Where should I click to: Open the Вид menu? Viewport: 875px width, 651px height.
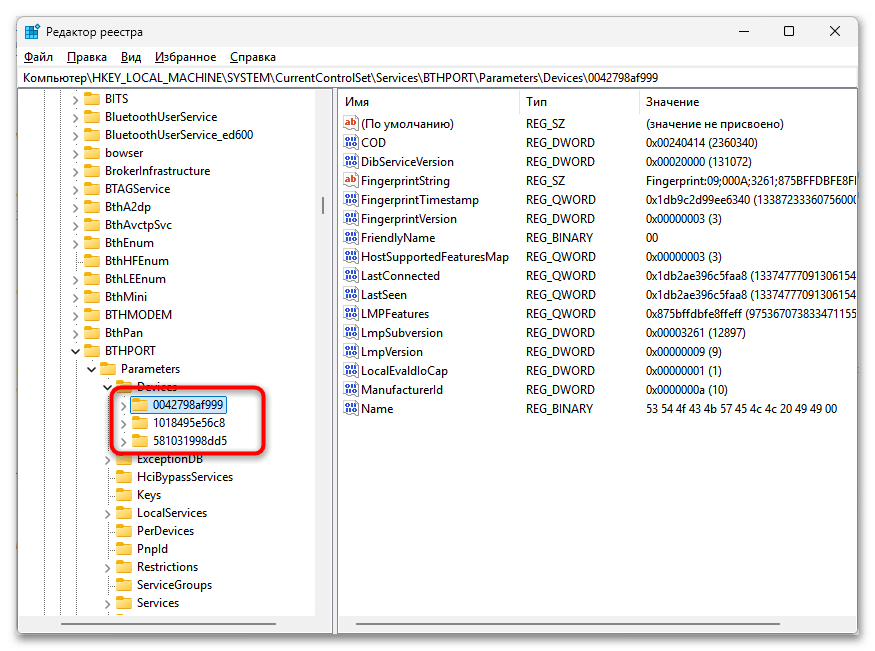click(131, 57)
